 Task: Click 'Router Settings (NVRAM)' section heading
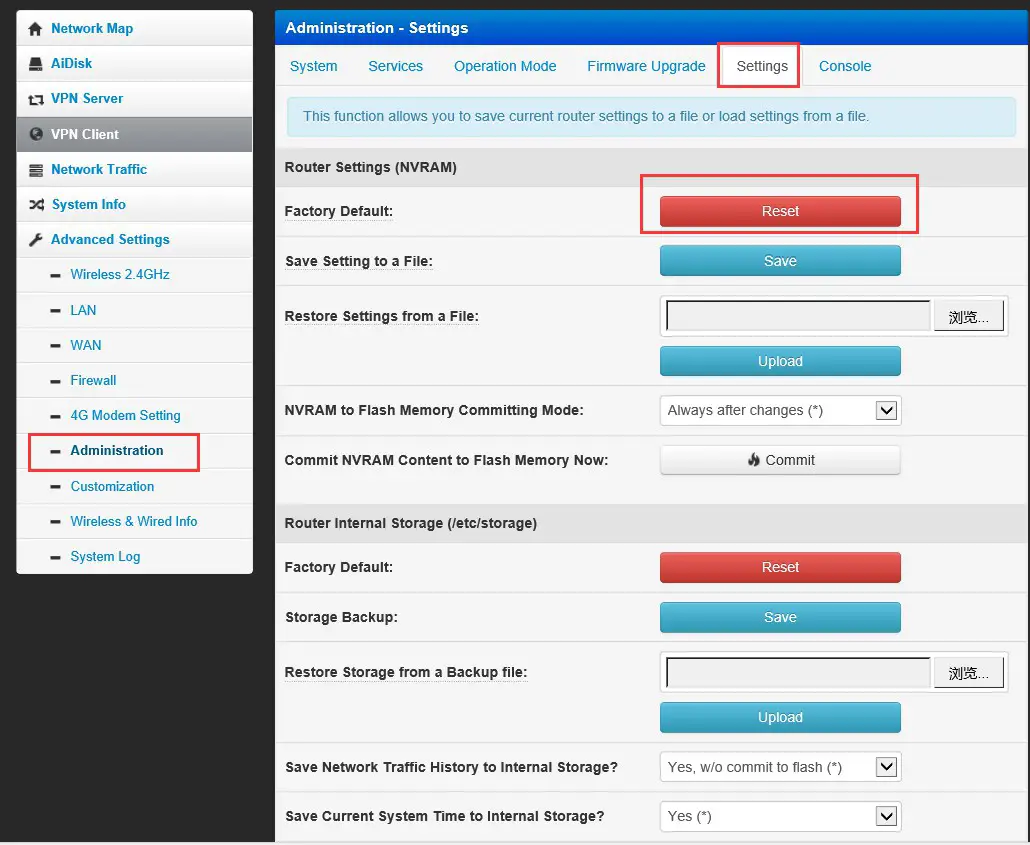(x=370, y=167)
